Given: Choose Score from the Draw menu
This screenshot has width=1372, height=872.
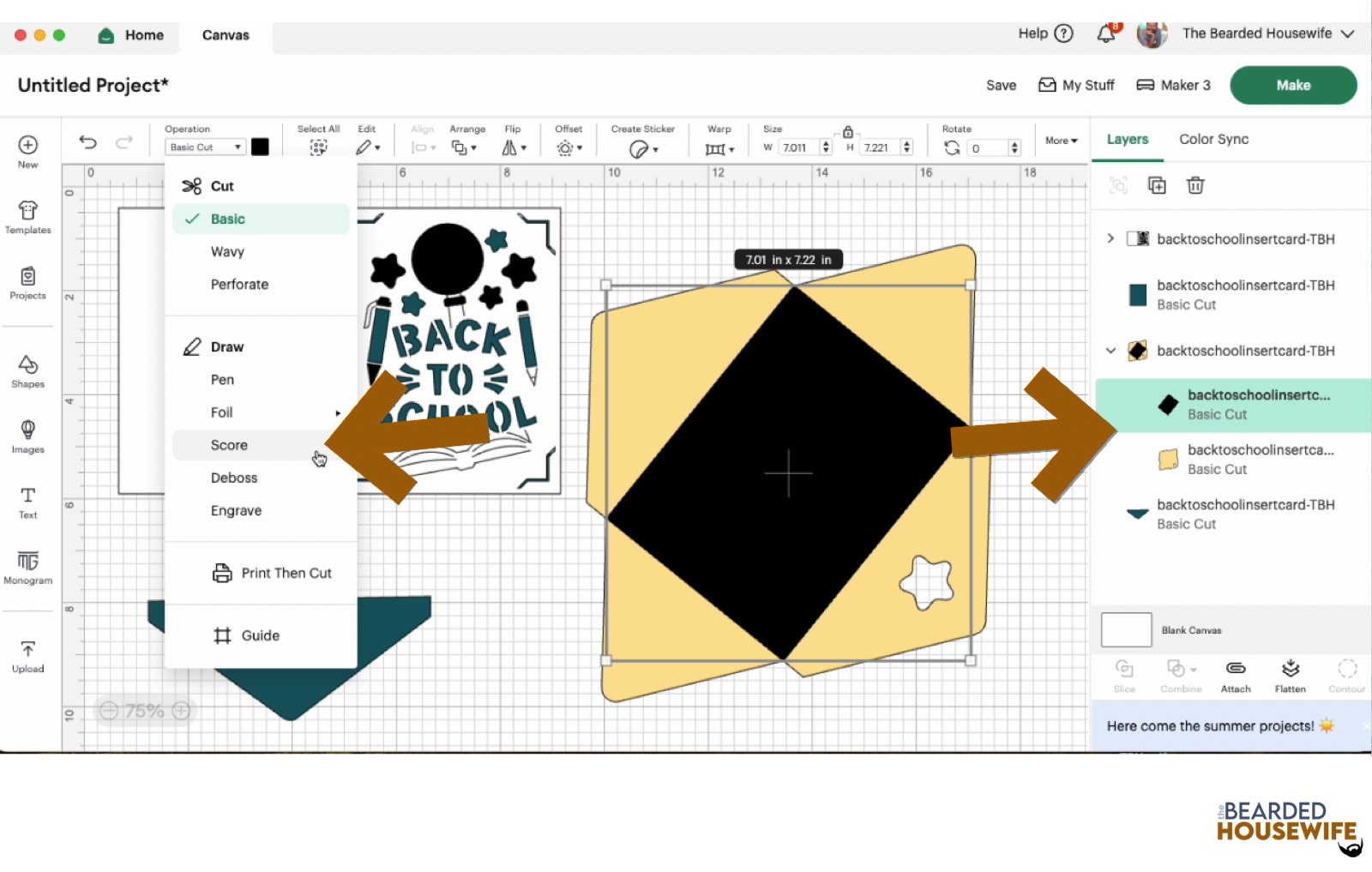Looking at the screenshot, I should coord(228,445).
